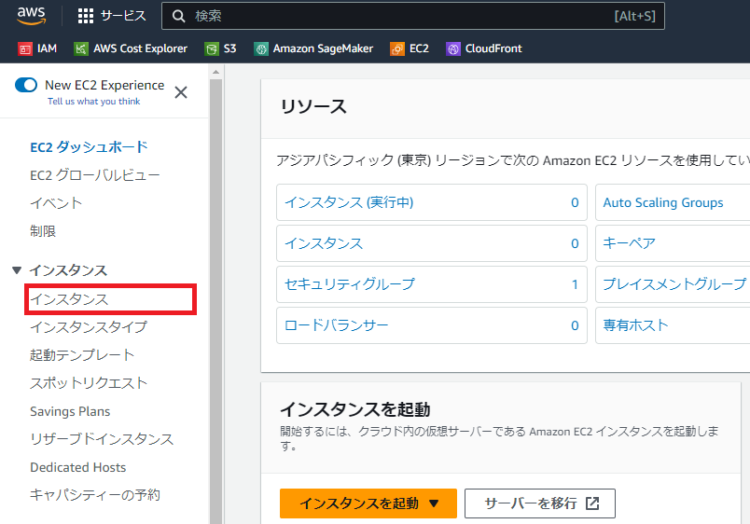Open インスタンスタイプ in sidebar
750x524 pixels.
[88, 327]
